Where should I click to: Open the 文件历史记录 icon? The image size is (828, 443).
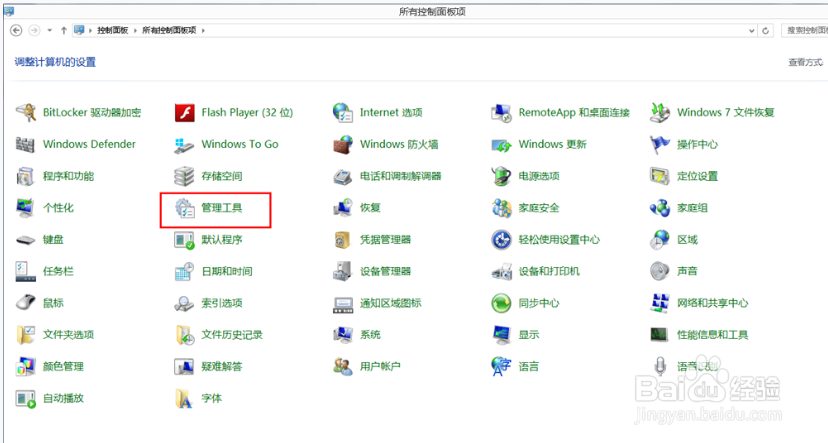184,335
